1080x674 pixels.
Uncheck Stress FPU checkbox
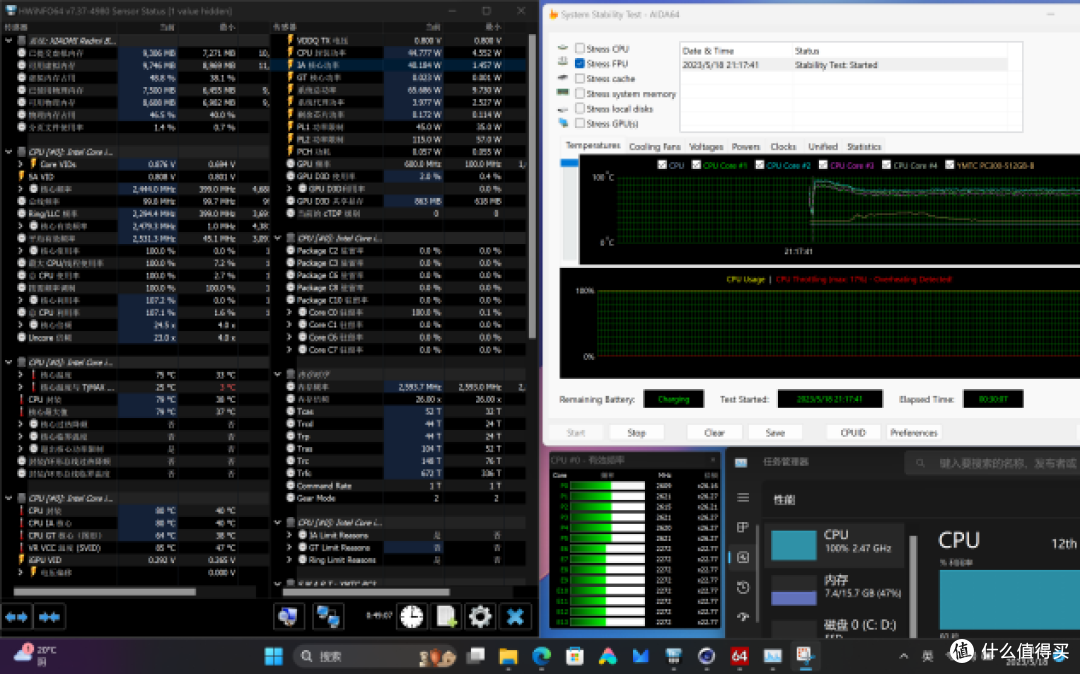click(x=580, y=63)
